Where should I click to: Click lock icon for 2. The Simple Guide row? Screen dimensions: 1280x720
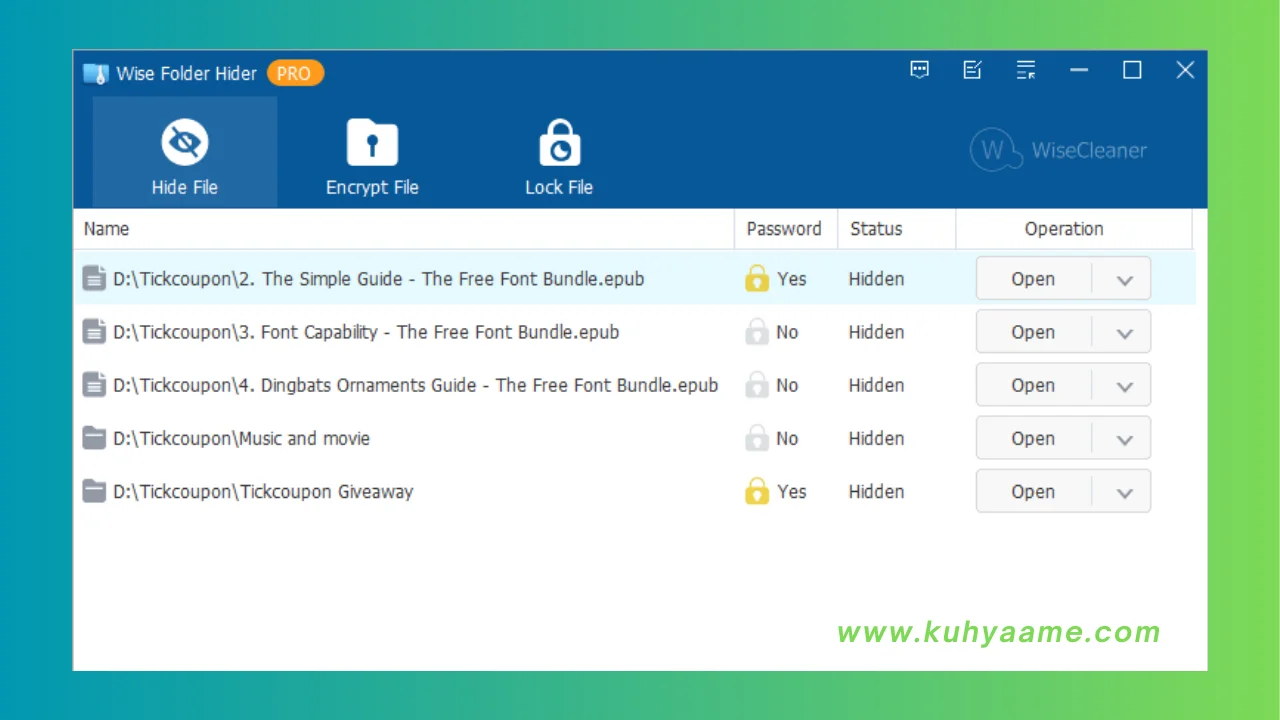coord(757,279)
